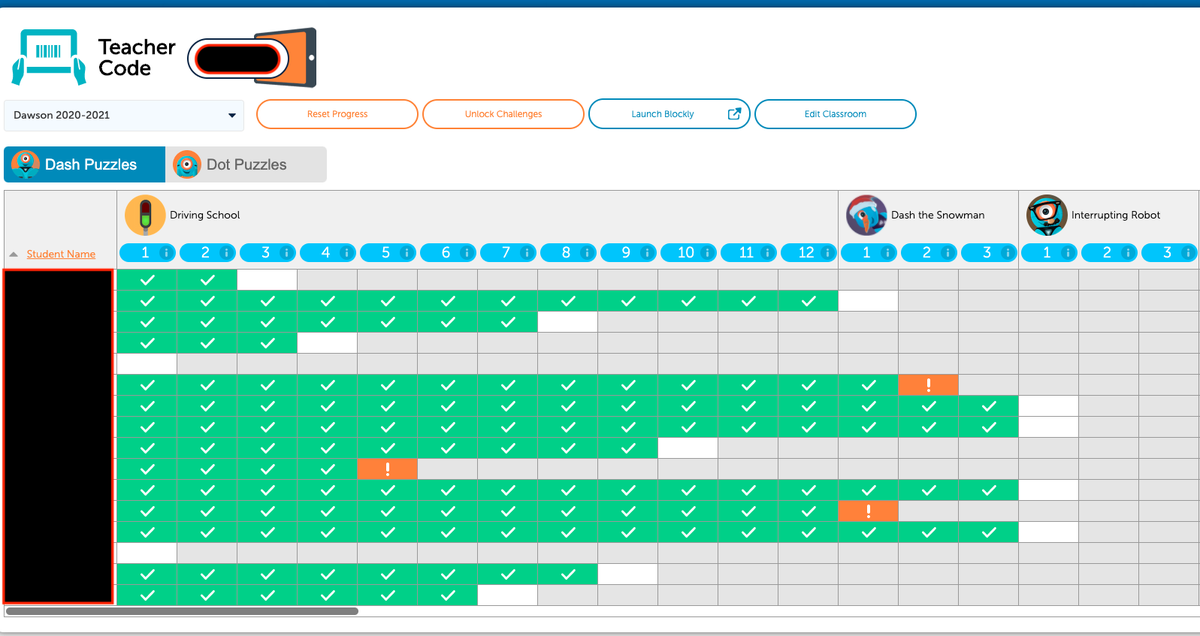Click the Interrupting Robot avatar icon
Screen dimensions: 1200x636
point(1047,215)
